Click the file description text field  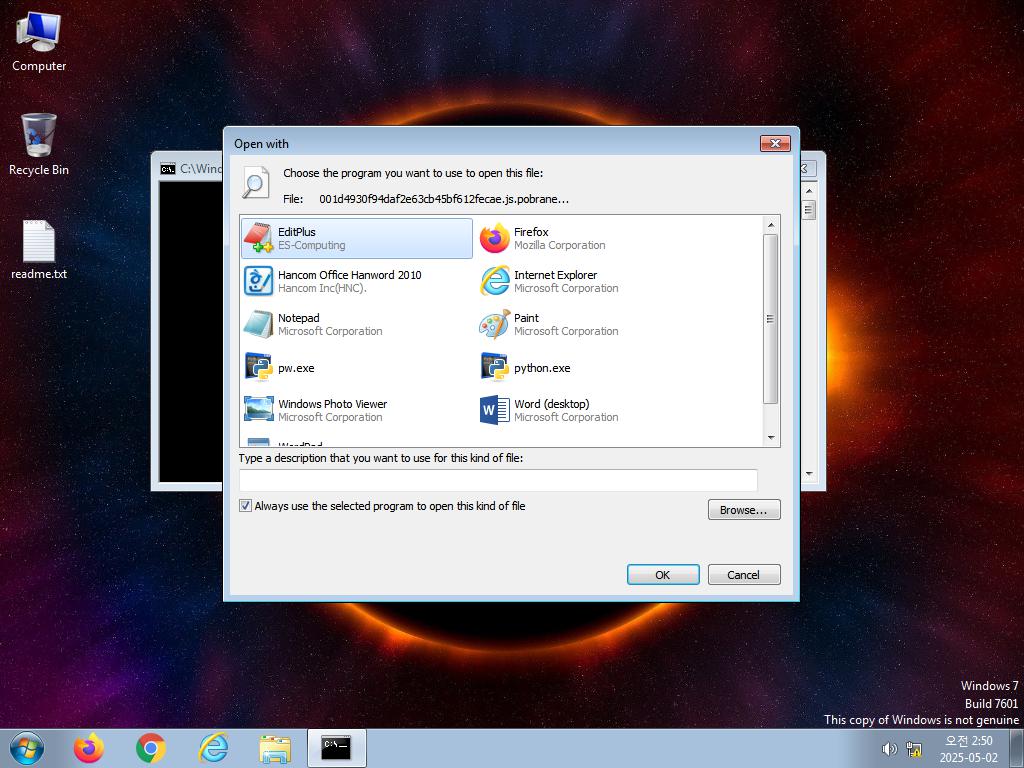(498, 480)
